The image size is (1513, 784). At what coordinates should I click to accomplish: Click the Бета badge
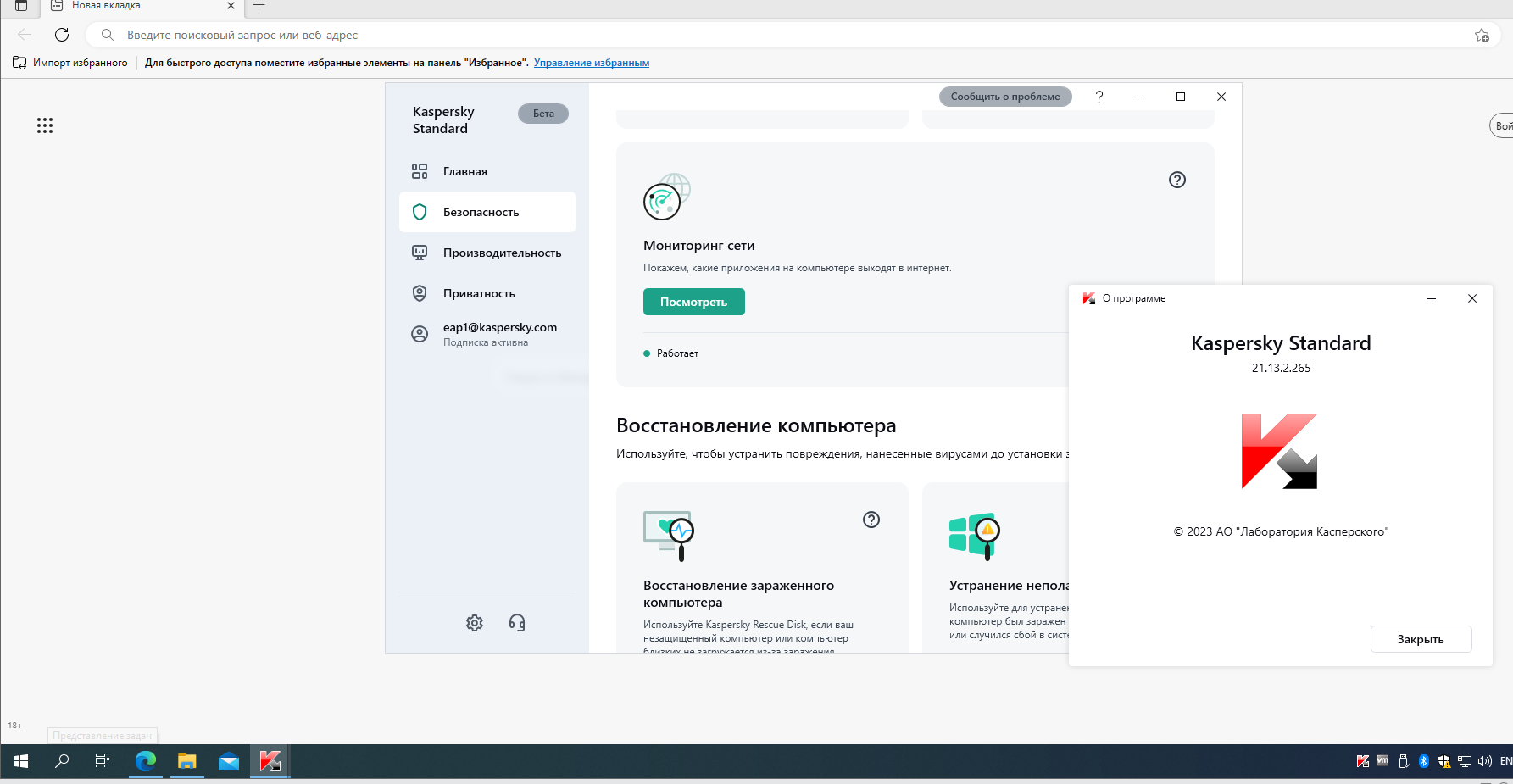543,114
